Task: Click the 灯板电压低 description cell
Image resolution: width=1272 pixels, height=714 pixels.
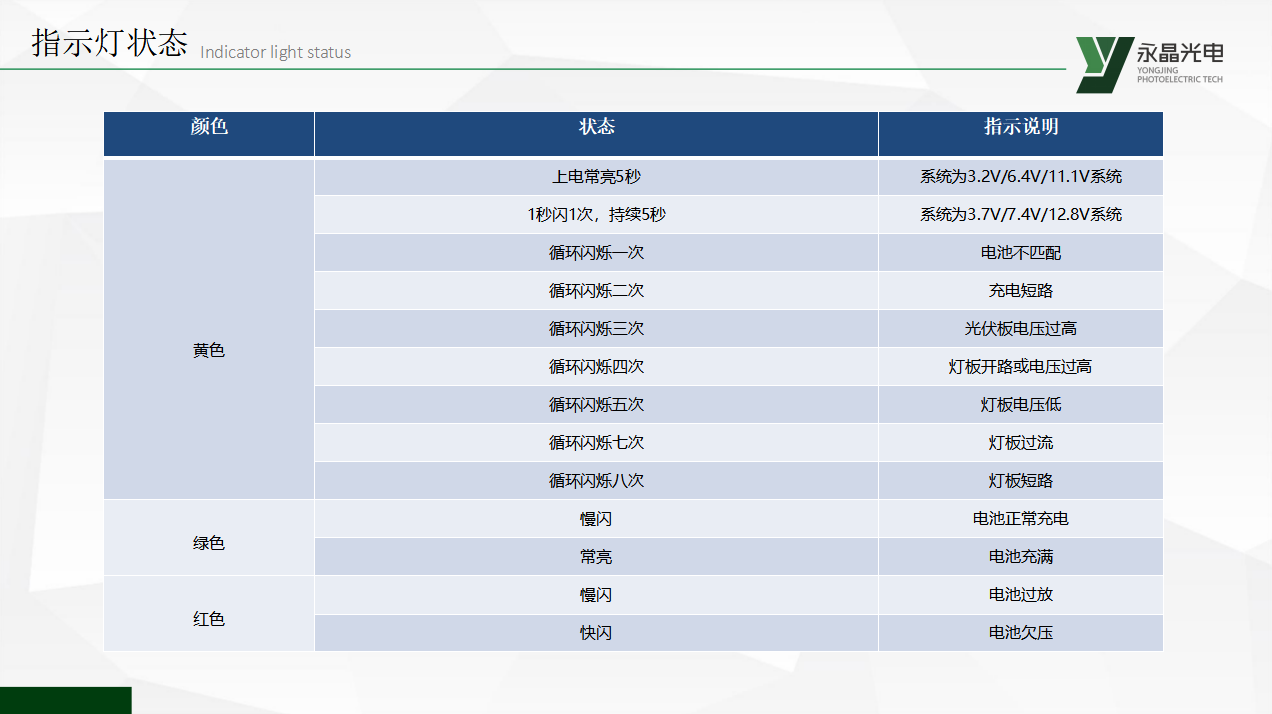Action: pyautogui.click(x=1021, y=405)
